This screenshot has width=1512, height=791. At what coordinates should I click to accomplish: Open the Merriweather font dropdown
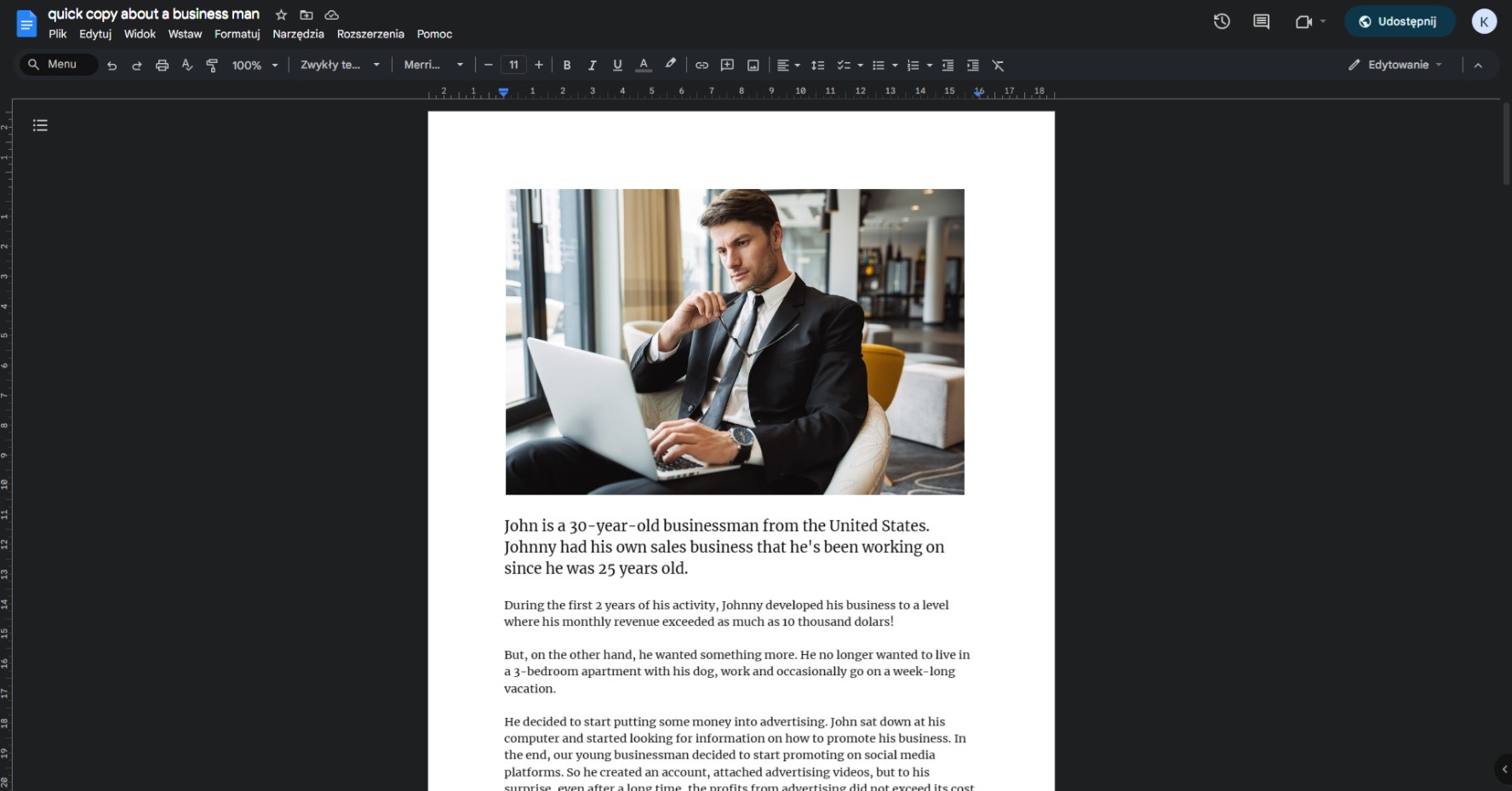coord(432,65)
